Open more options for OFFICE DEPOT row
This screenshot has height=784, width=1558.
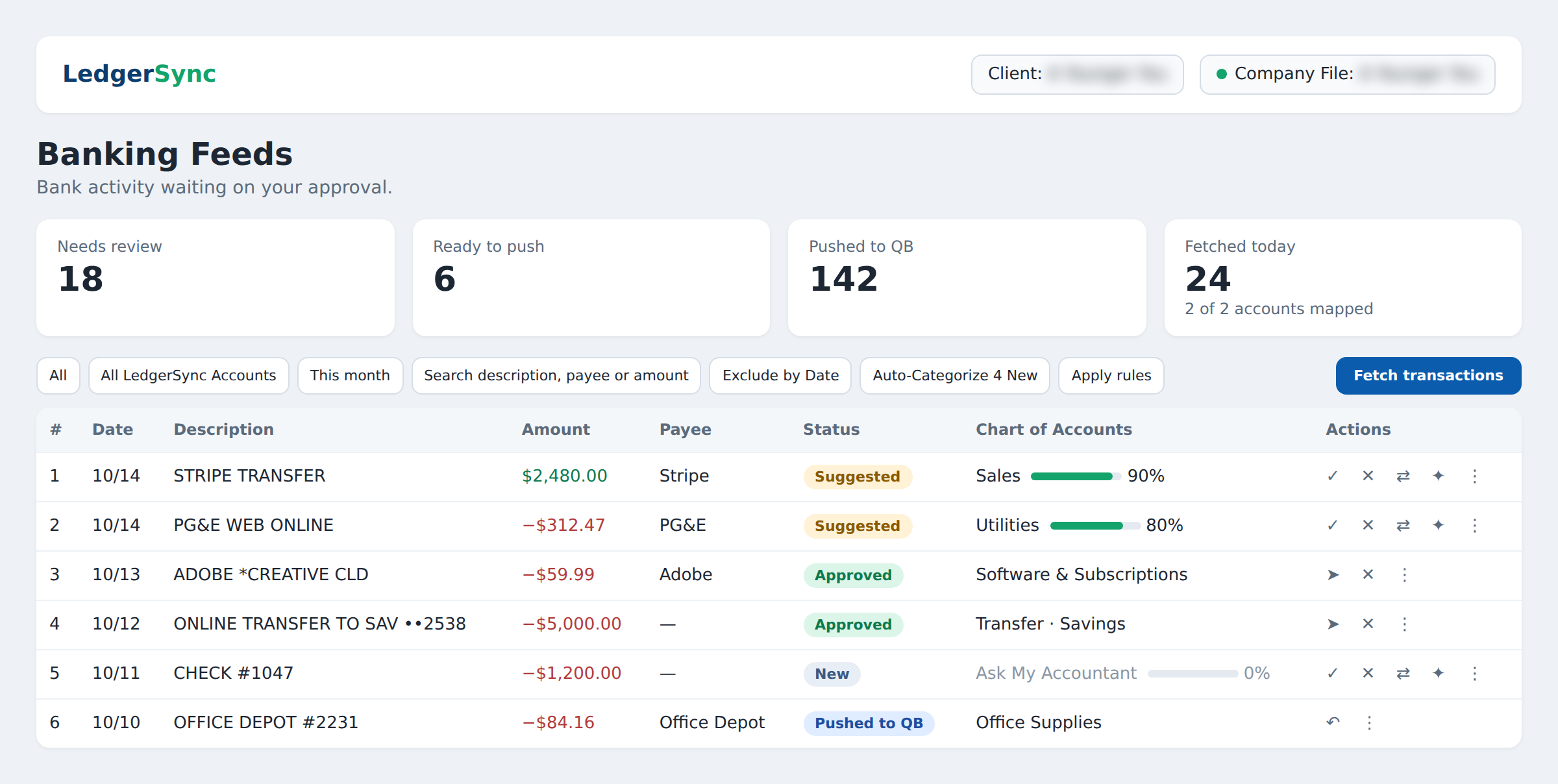(x=1369, y=722)
